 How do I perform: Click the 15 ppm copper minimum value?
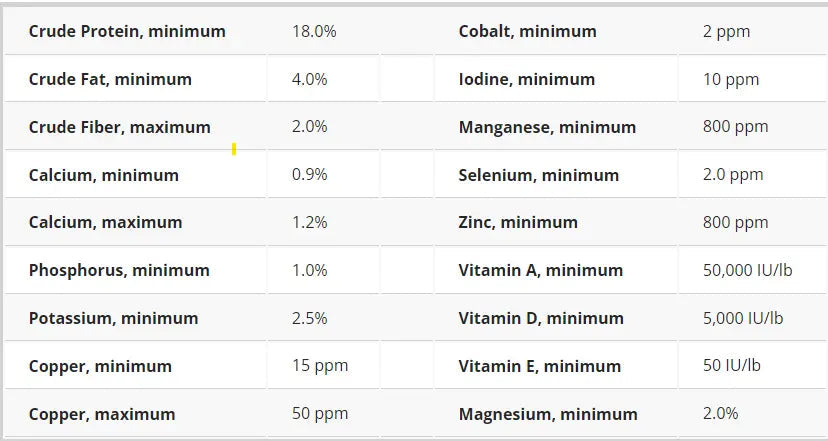coord(320,365)
